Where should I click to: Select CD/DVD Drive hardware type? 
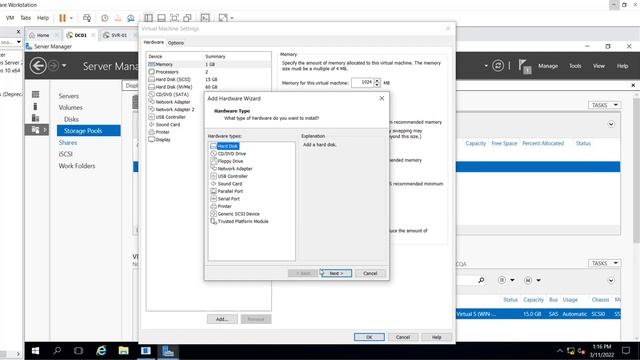(x=228, y=154)
